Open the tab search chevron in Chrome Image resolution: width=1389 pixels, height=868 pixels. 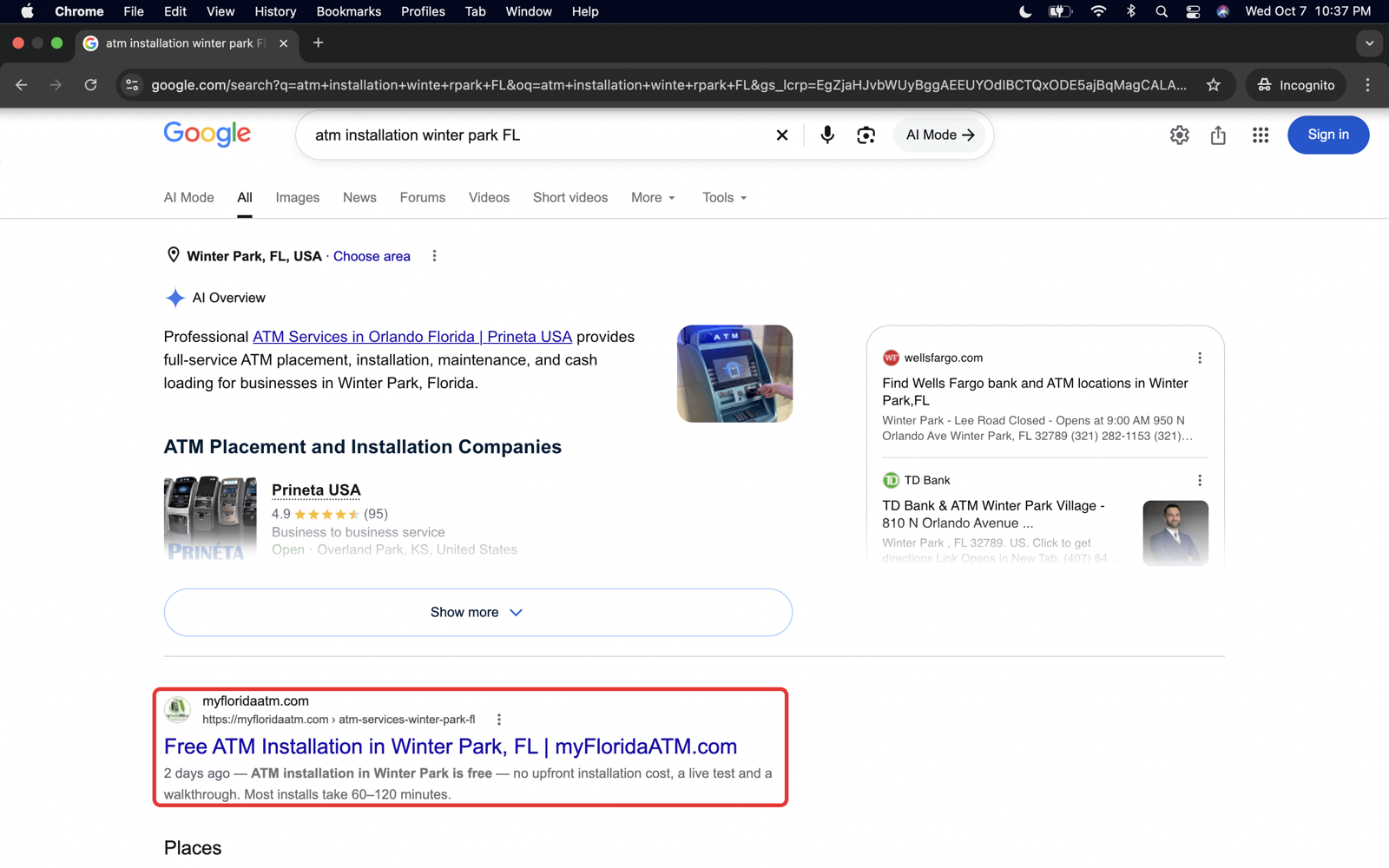[1368, 43]
